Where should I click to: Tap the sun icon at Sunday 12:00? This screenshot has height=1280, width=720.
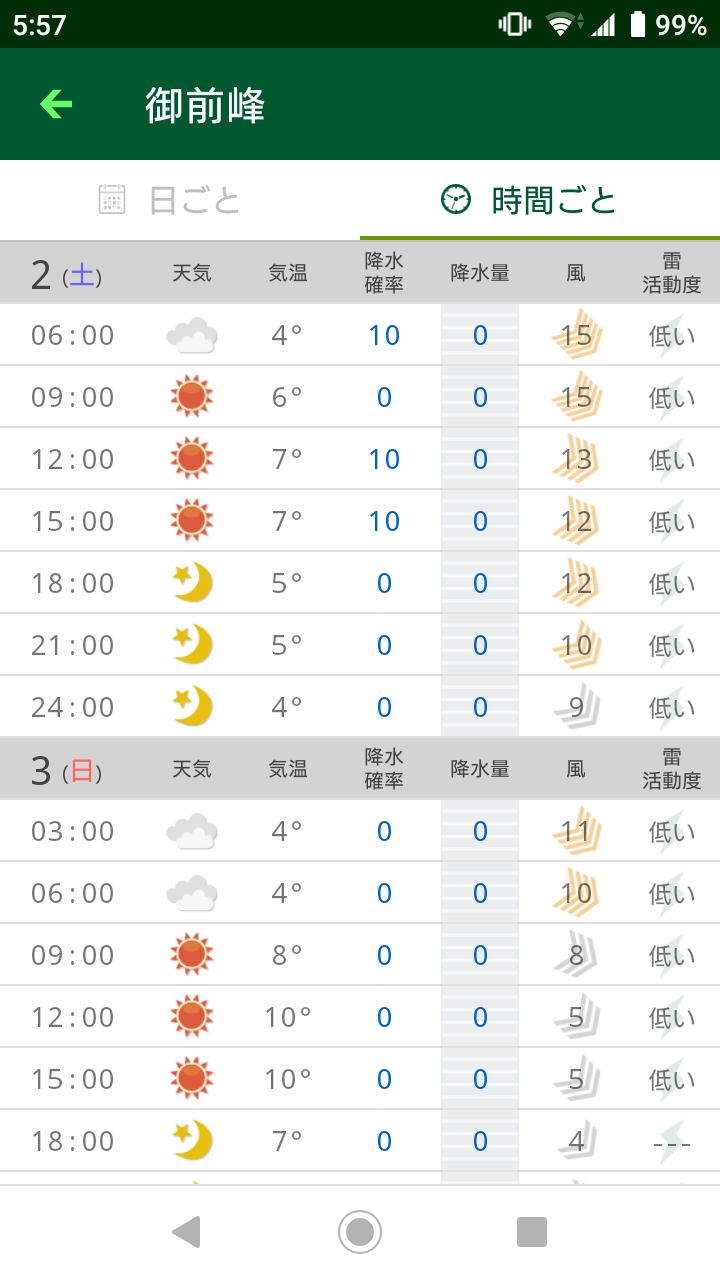[192, 1017]
